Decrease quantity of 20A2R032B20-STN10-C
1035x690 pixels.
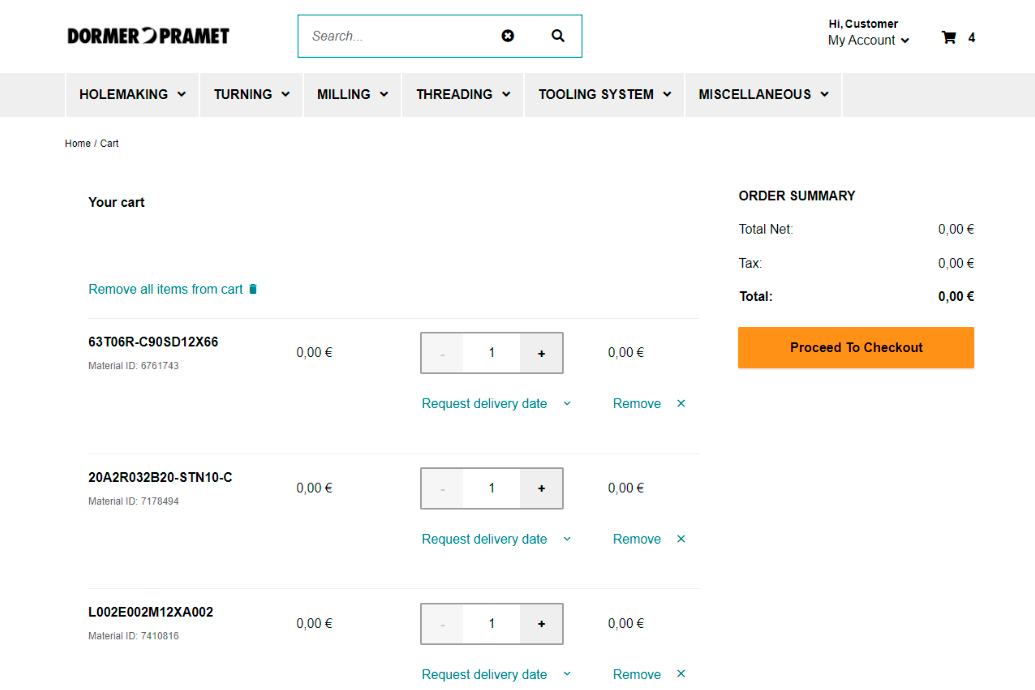[442, 488]
